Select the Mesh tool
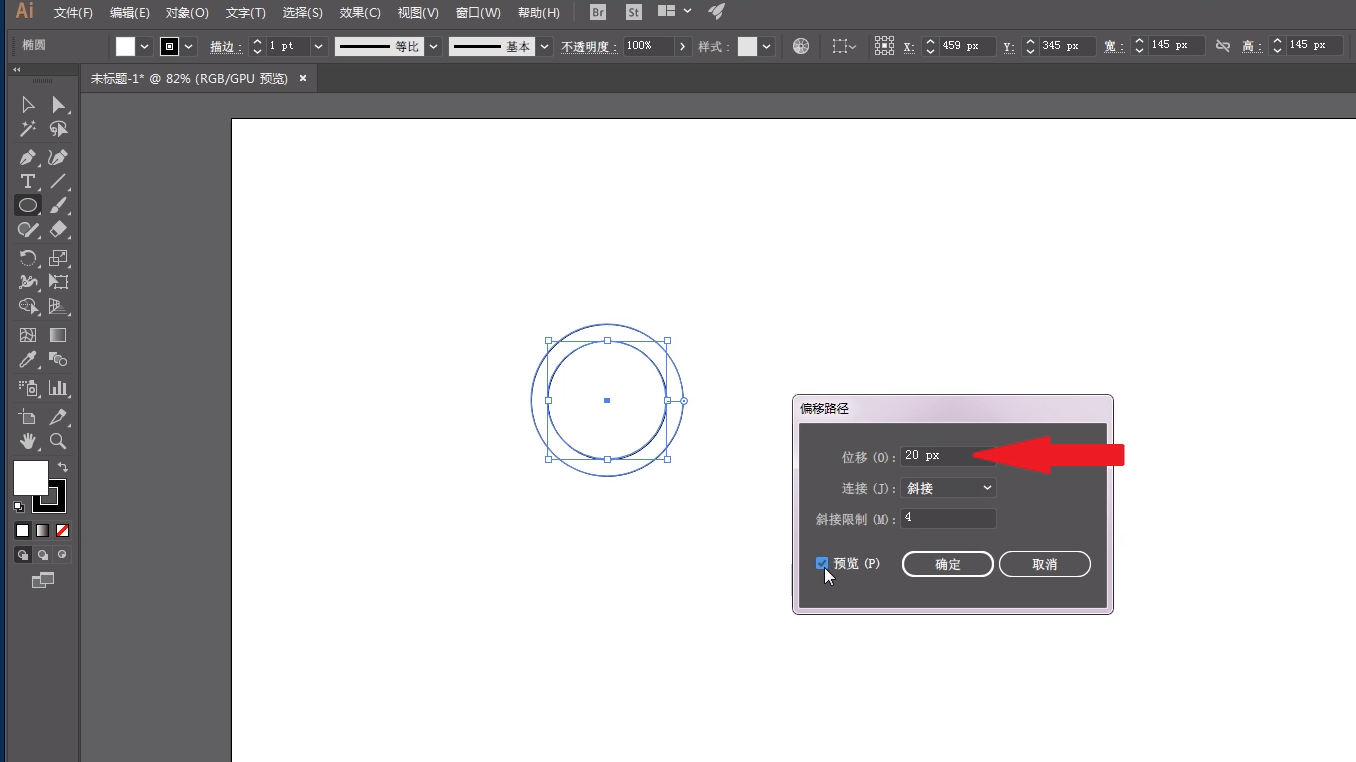1356x762 pixels. (x=28, y=335)
